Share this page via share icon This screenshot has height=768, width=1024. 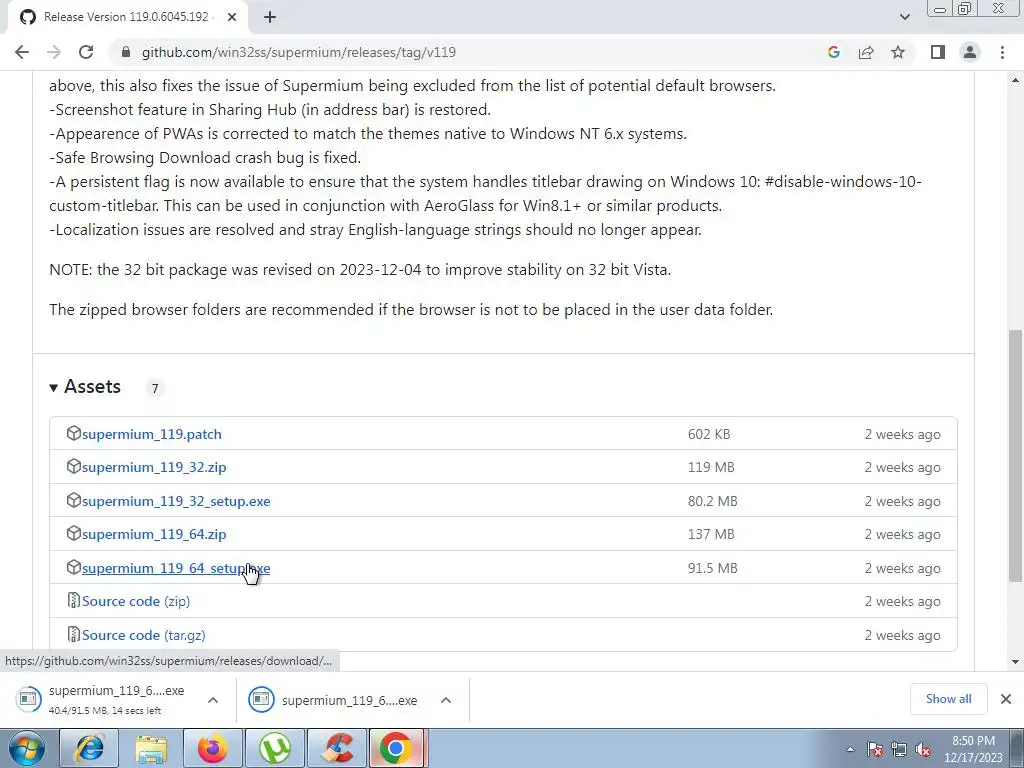[x=866, y=52]
